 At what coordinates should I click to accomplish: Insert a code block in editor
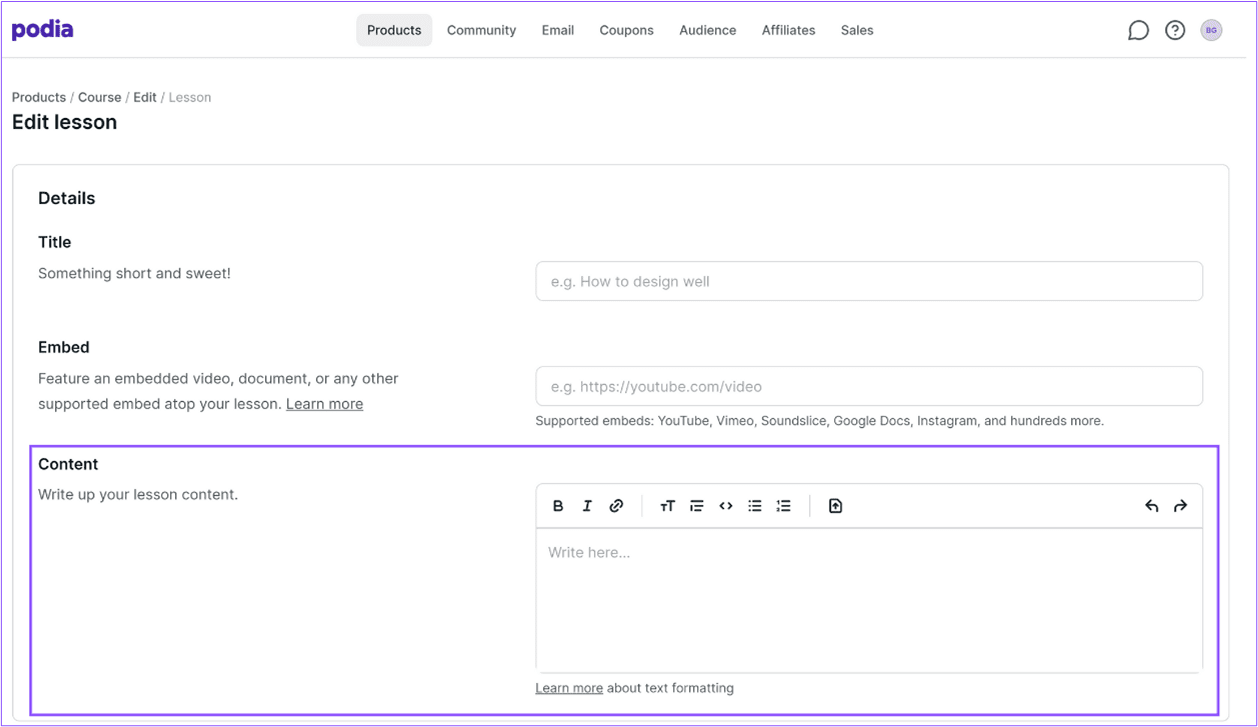[726, 506]
